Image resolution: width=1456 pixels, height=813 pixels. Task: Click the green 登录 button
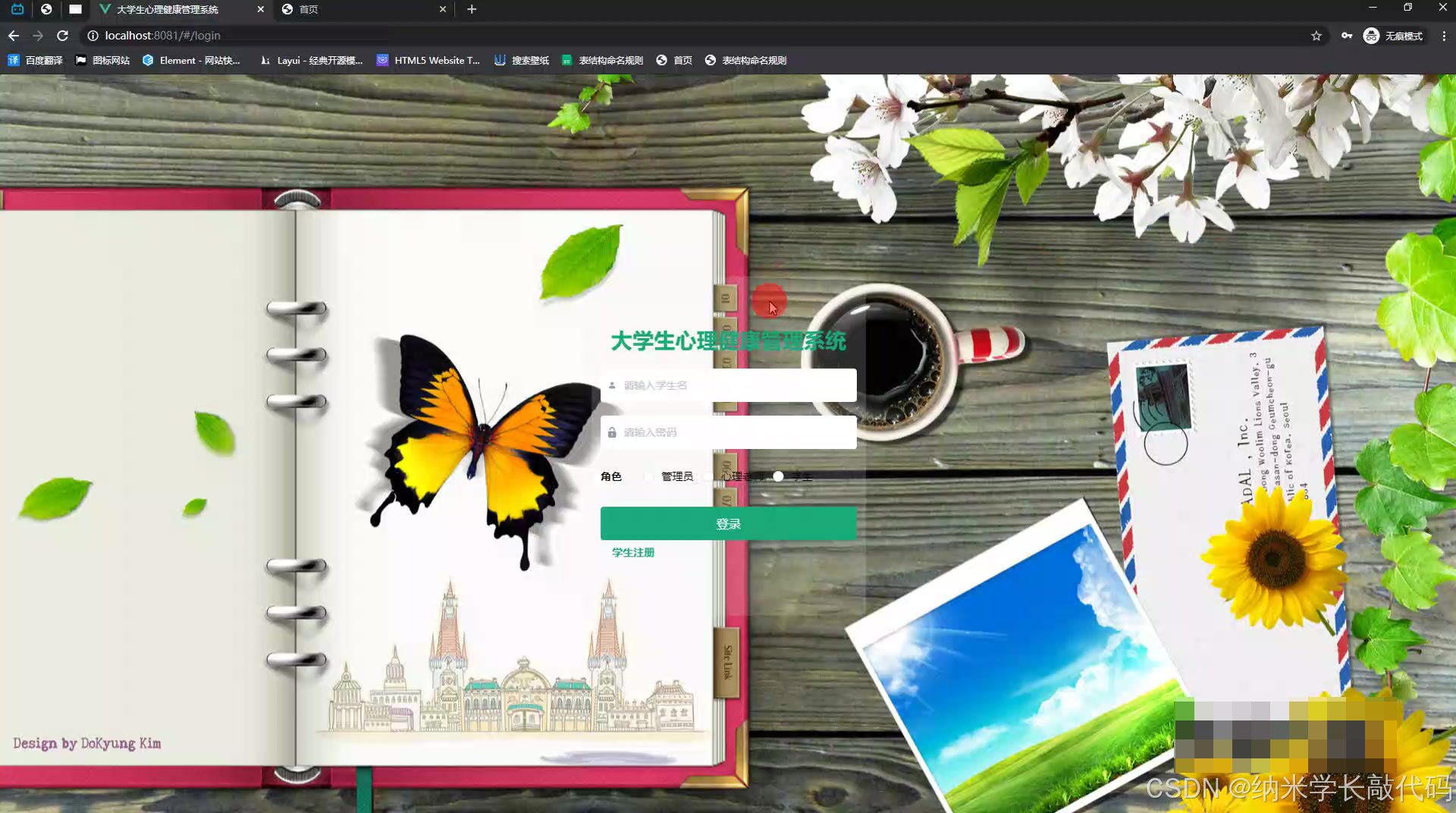[728, 523]
